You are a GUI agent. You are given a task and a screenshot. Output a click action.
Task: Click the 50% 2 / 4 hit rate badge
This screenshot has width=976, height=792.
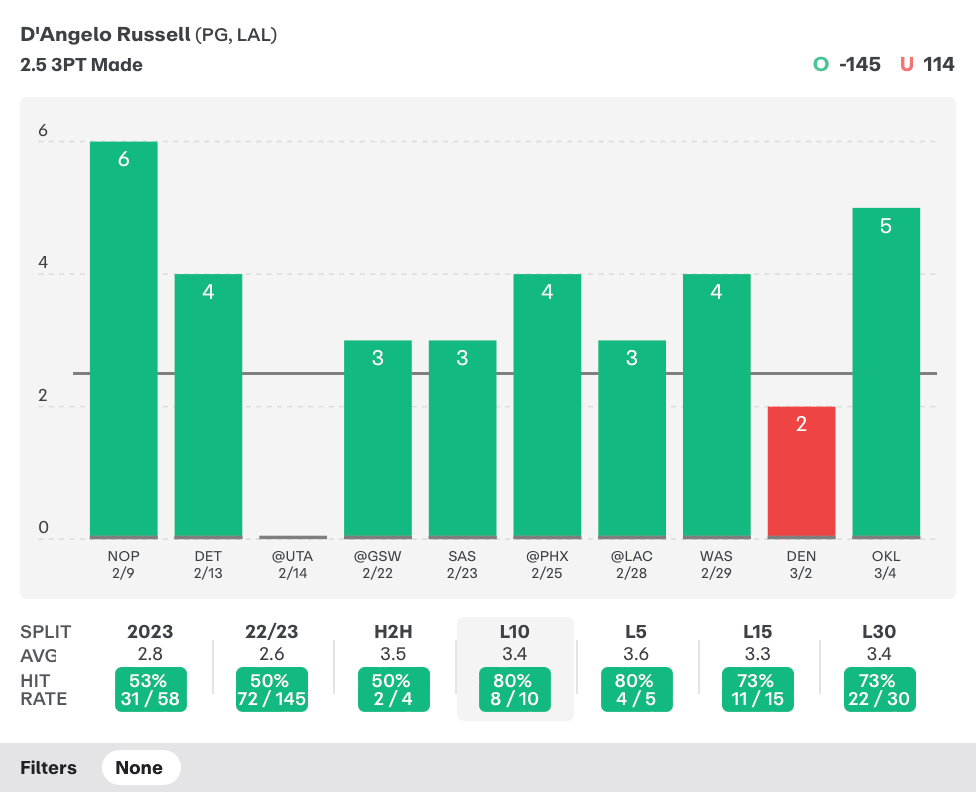point(393,689)
